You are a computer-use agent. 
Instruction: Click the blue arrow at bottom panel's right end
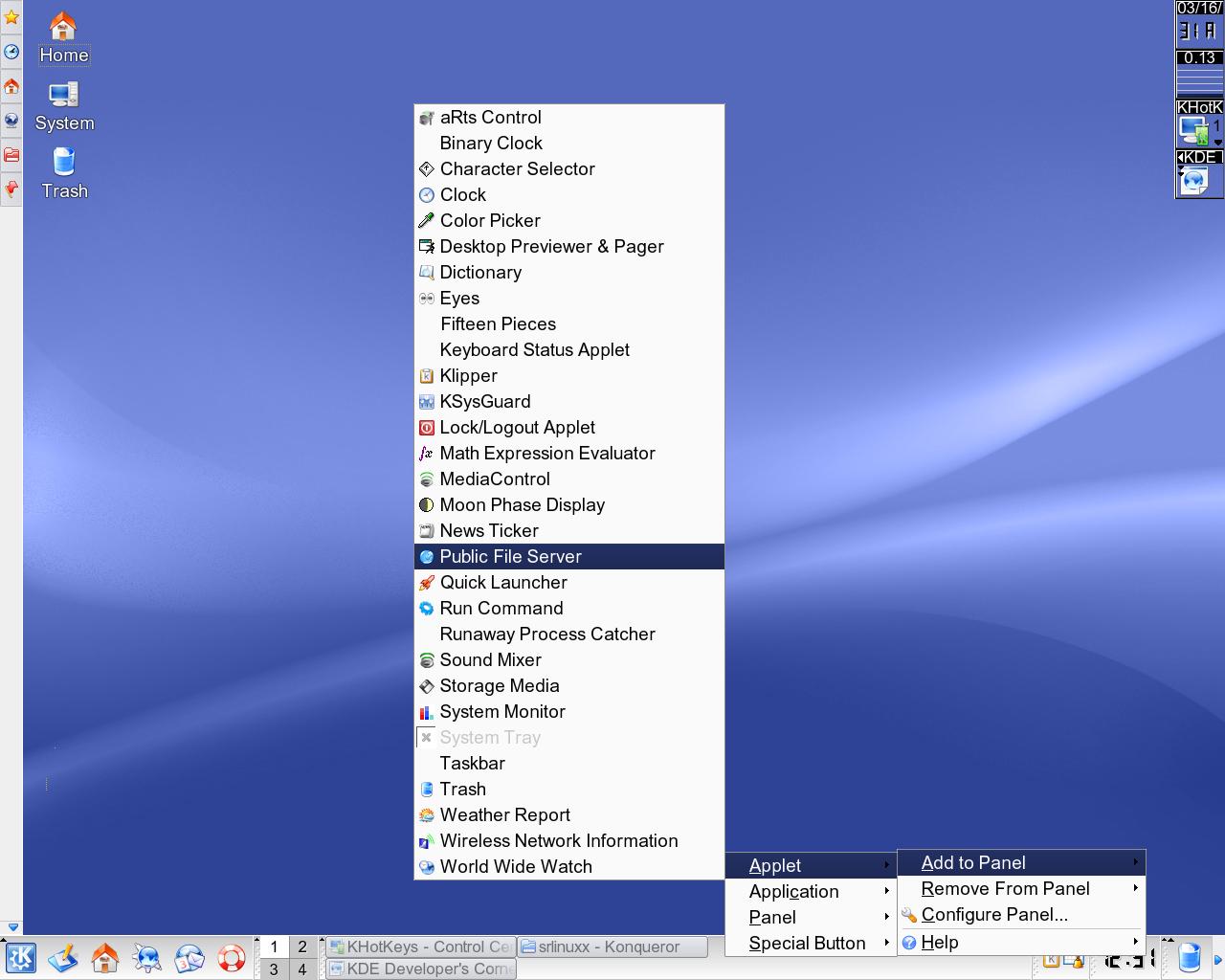click(1218, 959)
